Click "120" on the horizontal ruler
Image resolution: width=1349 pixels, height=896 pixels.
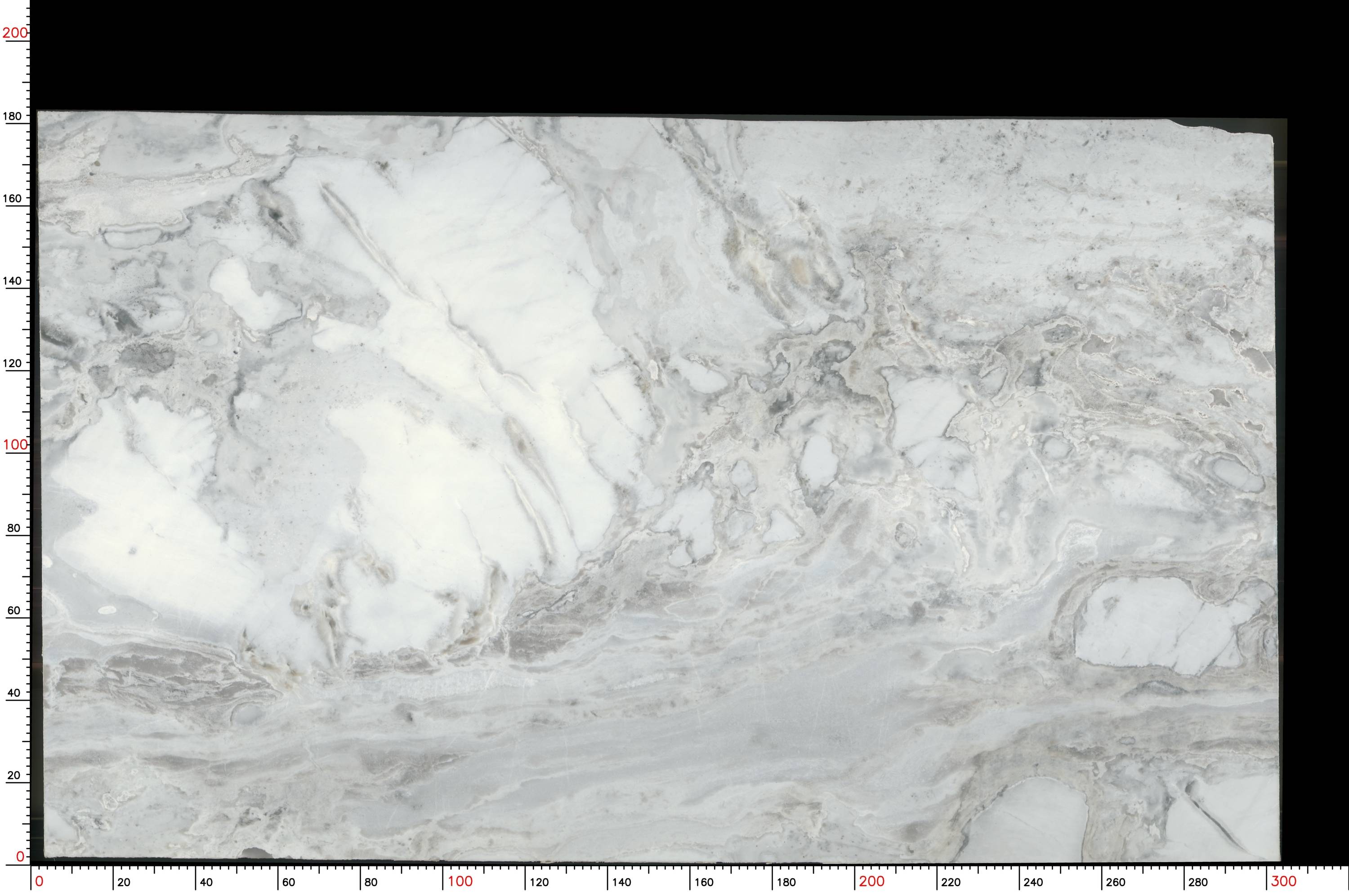click(539, 882)
